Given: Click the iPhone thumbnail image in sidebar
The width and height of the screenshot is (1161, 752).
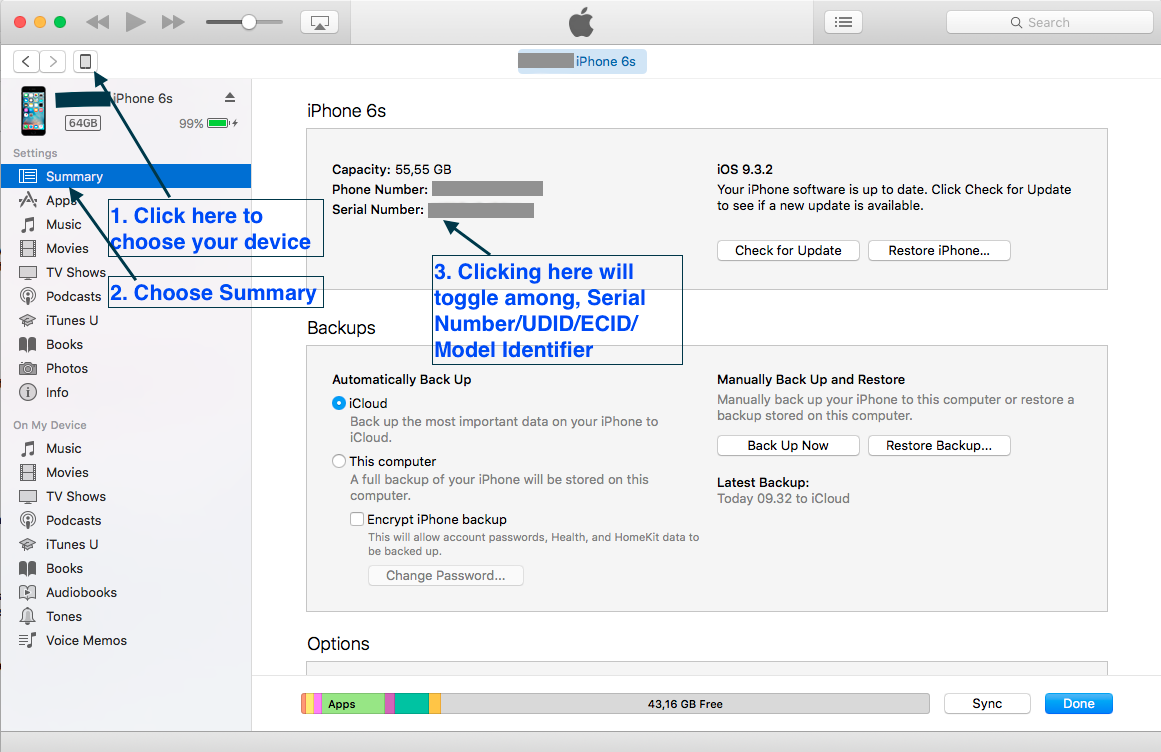Looking at the screenshot, I should point(33,111).
